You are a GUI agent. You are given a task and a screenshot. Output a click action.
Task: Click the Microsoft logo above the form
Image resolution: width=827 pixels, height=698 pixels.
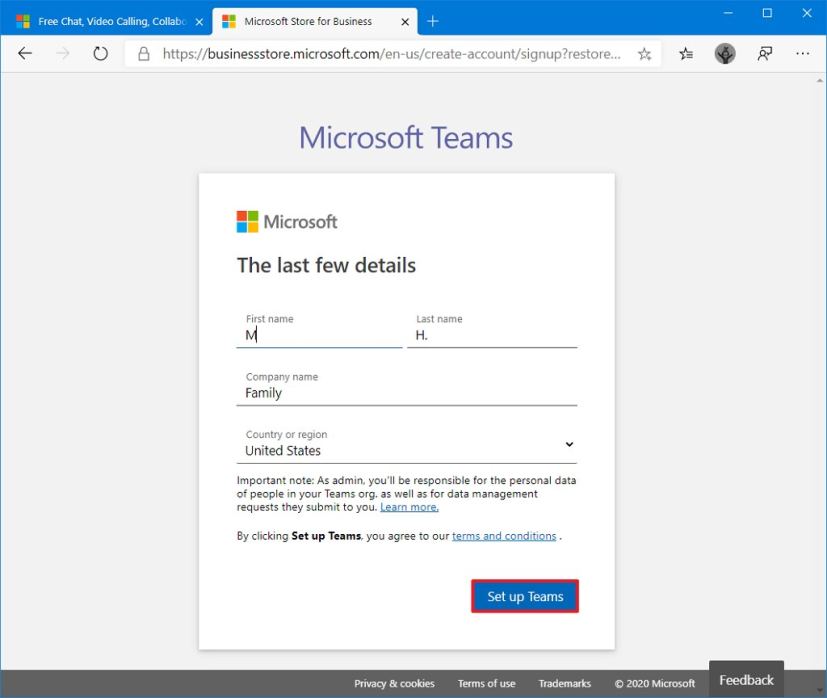coord(286,221)
